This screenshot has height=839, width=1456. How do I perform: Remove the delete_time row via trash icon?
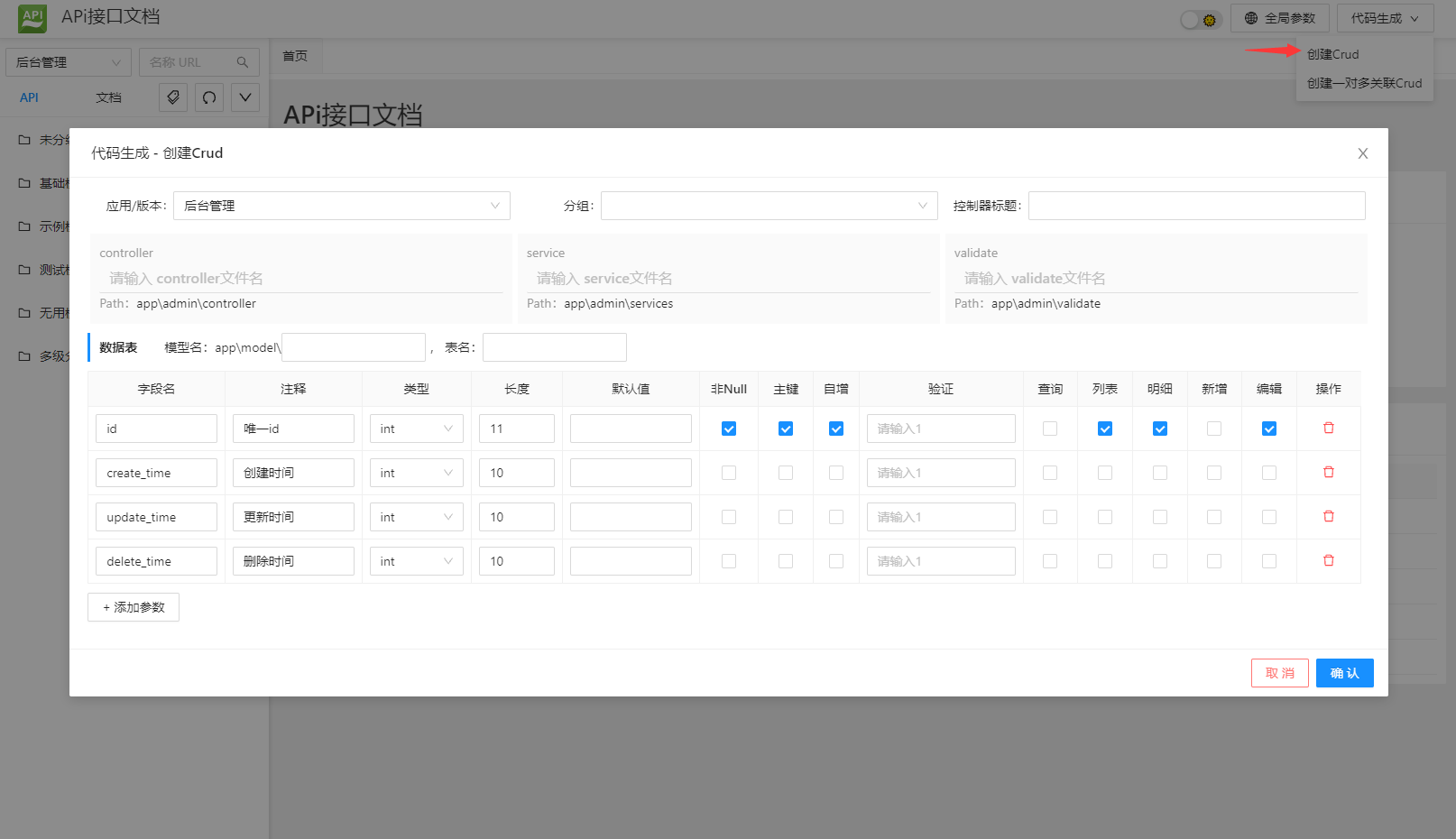pos(1328,561)
